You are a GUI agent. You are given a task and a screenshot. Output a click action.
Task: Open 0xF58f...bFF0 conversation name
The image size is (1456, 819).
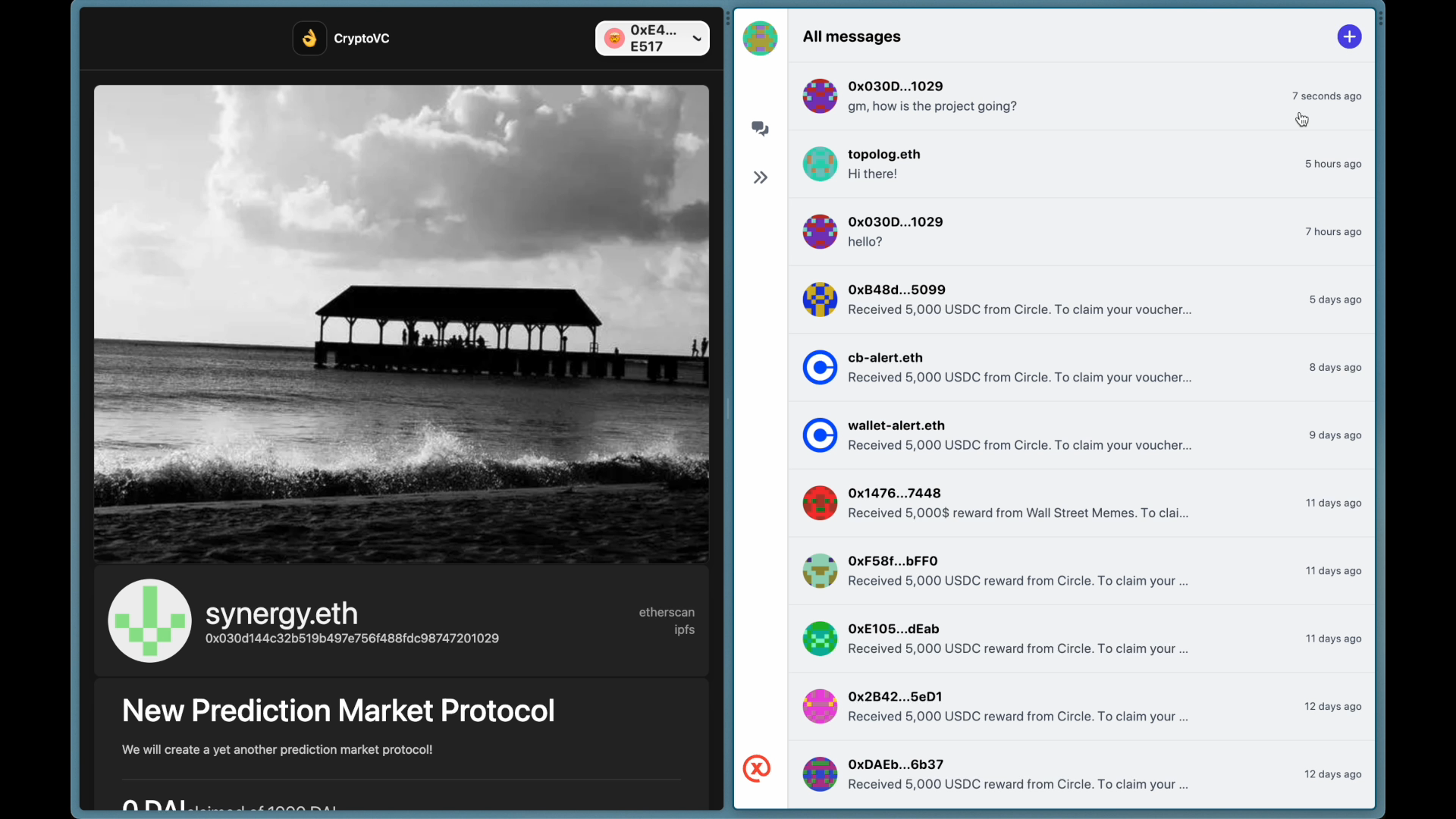pyautogui.click(x=893, y=561)
